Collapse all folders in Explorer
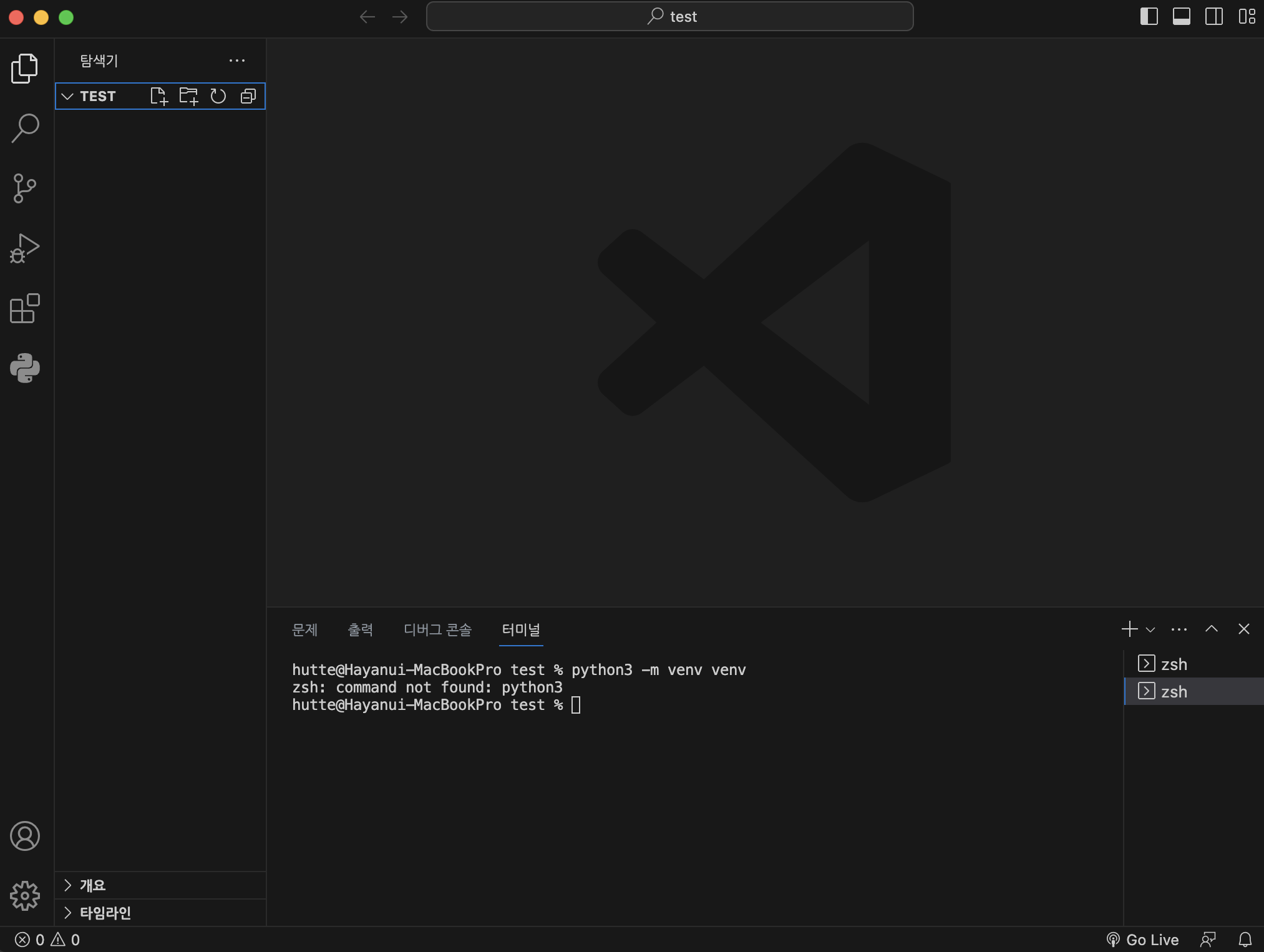This screenshot has width=1264, height=952. [248, 96]
